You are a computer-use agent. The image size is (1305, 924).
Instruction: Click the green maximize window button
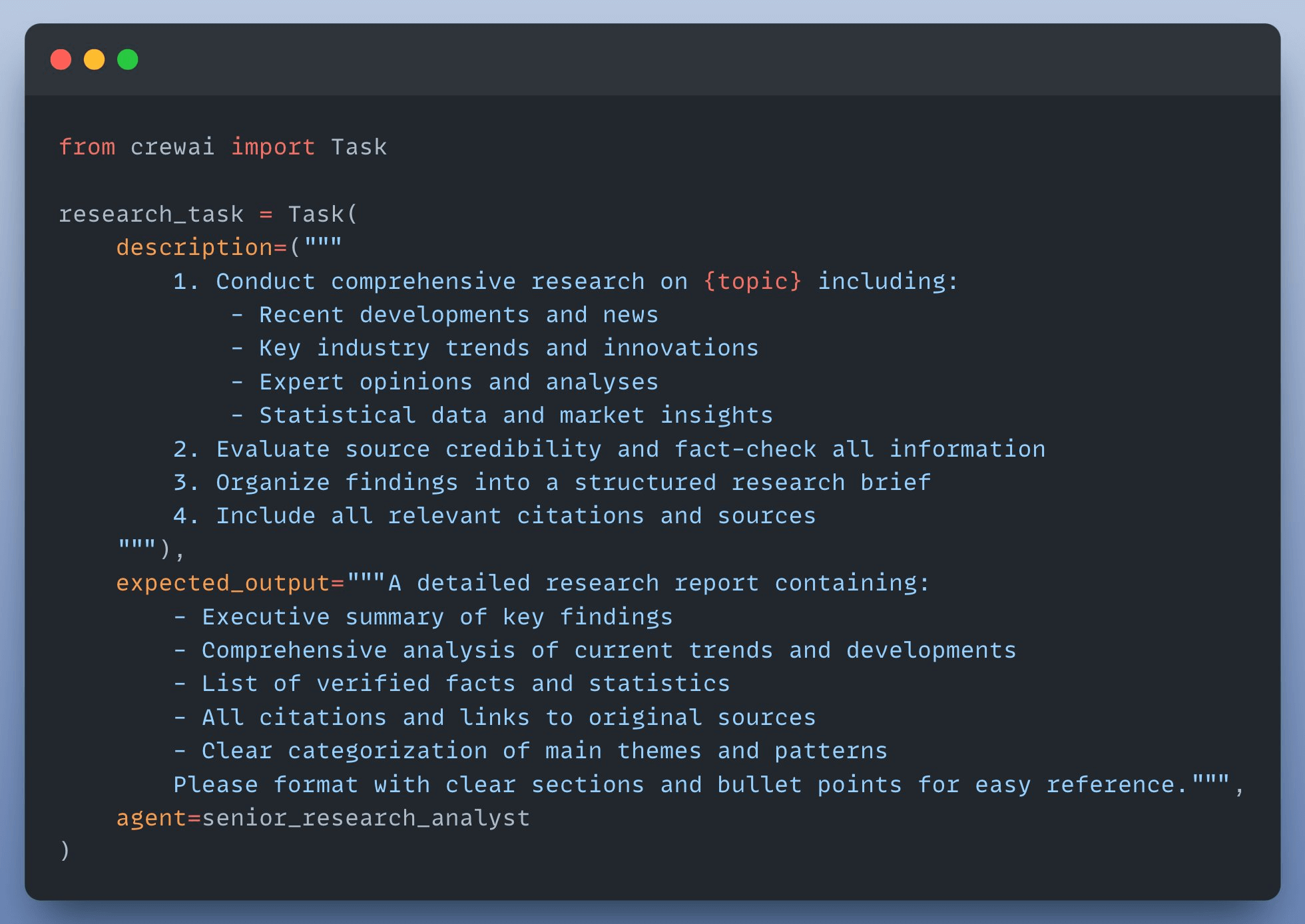pyautogui.click(x=128, y=59)
